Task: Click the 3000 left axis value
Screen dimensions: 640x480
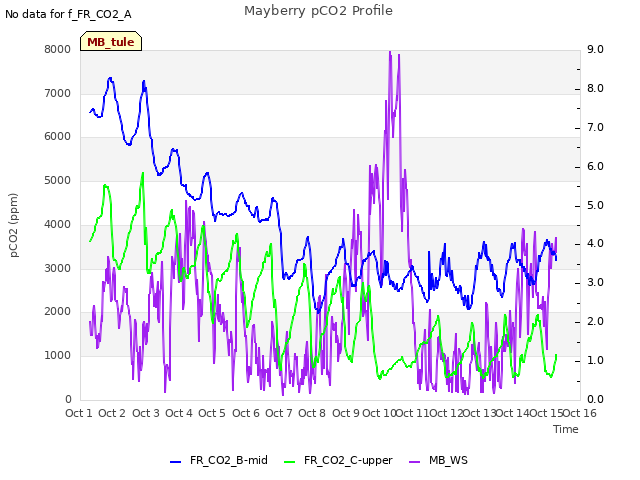Action: 58,269
